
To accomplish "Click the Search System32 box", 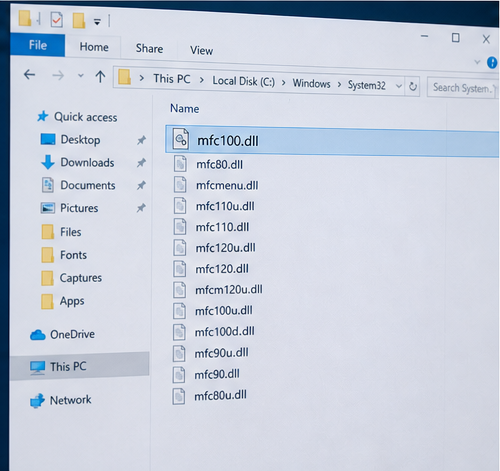I will (463, 88).
